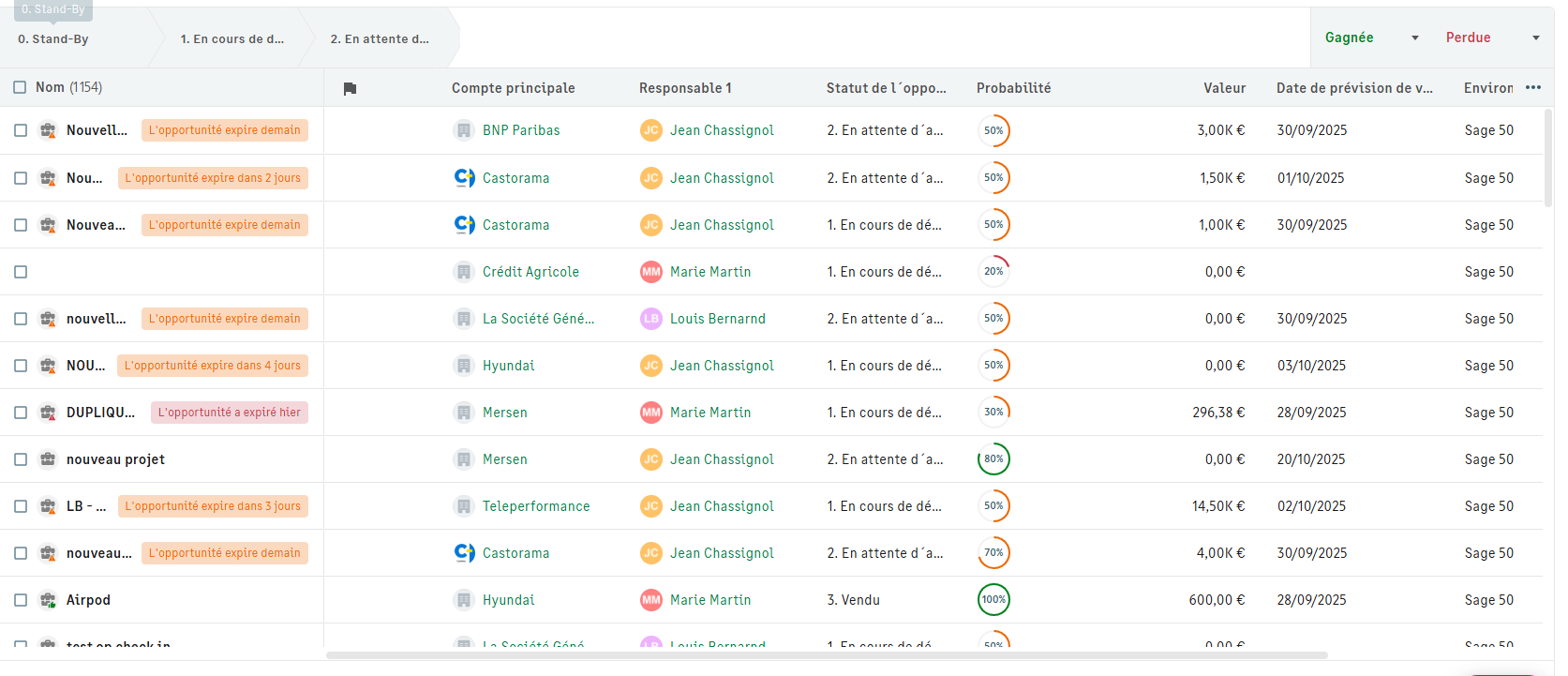Click the horizontal scrollbar below the table
Screen dimensions: 1568x676
pos(826,655)
